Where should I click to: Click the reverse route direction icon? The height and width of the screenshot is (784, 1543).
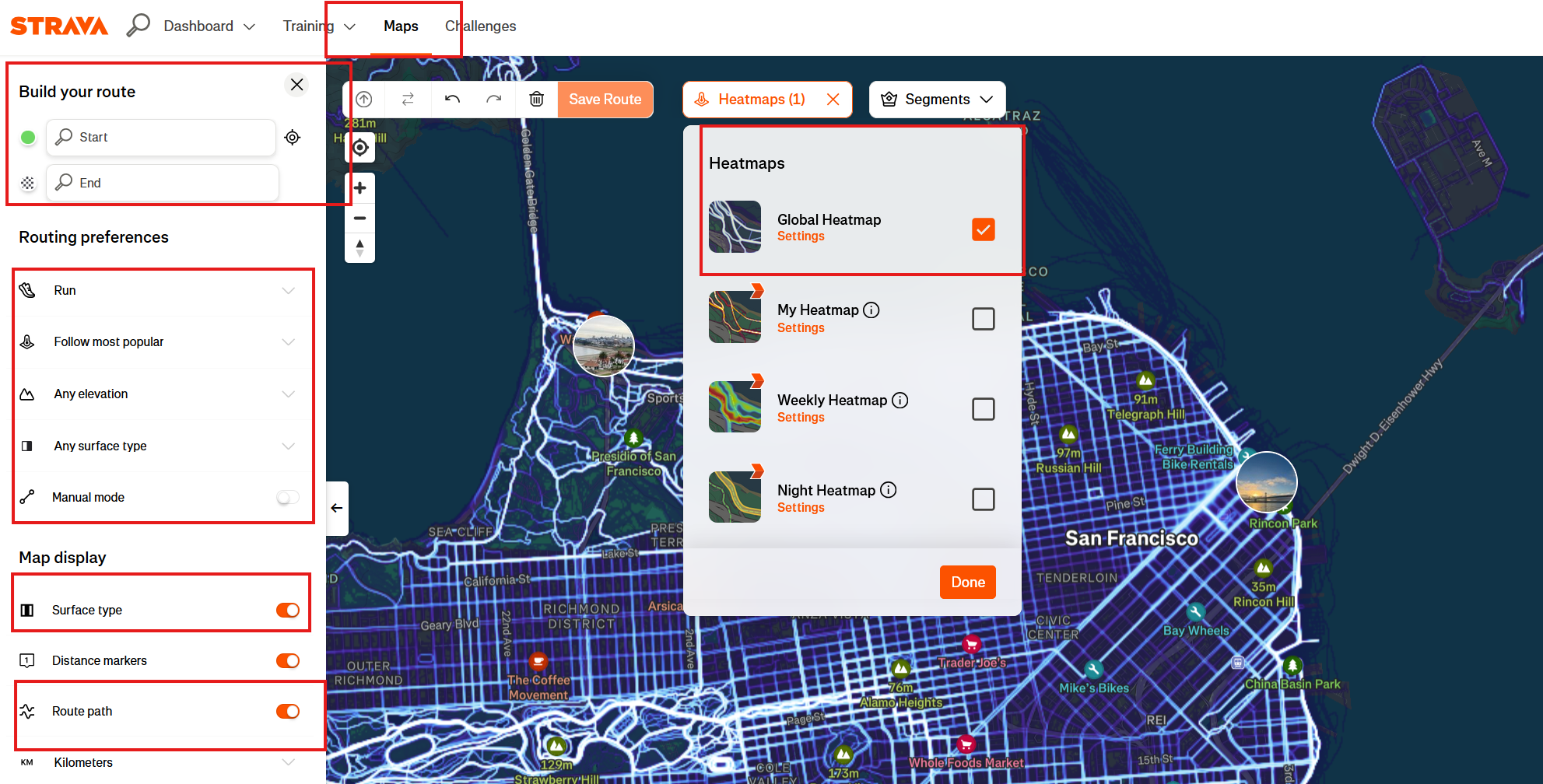(407, 99)
